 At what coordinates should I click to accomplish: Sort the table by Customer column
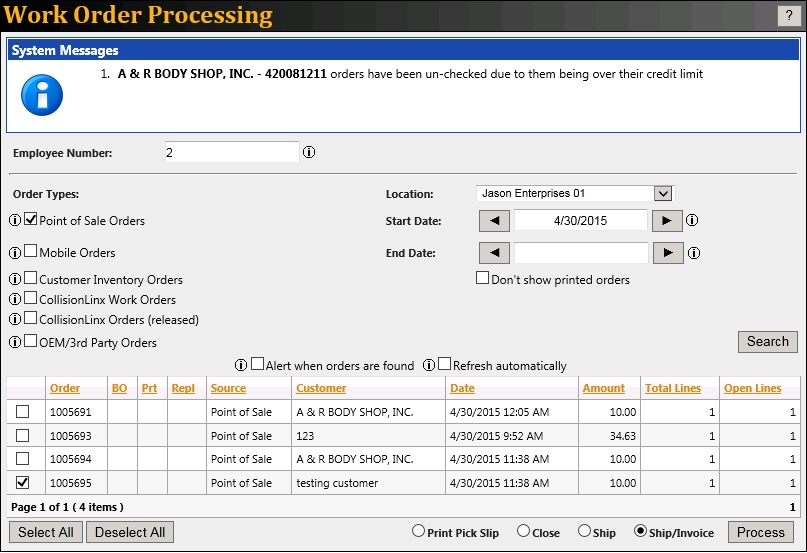321,388
